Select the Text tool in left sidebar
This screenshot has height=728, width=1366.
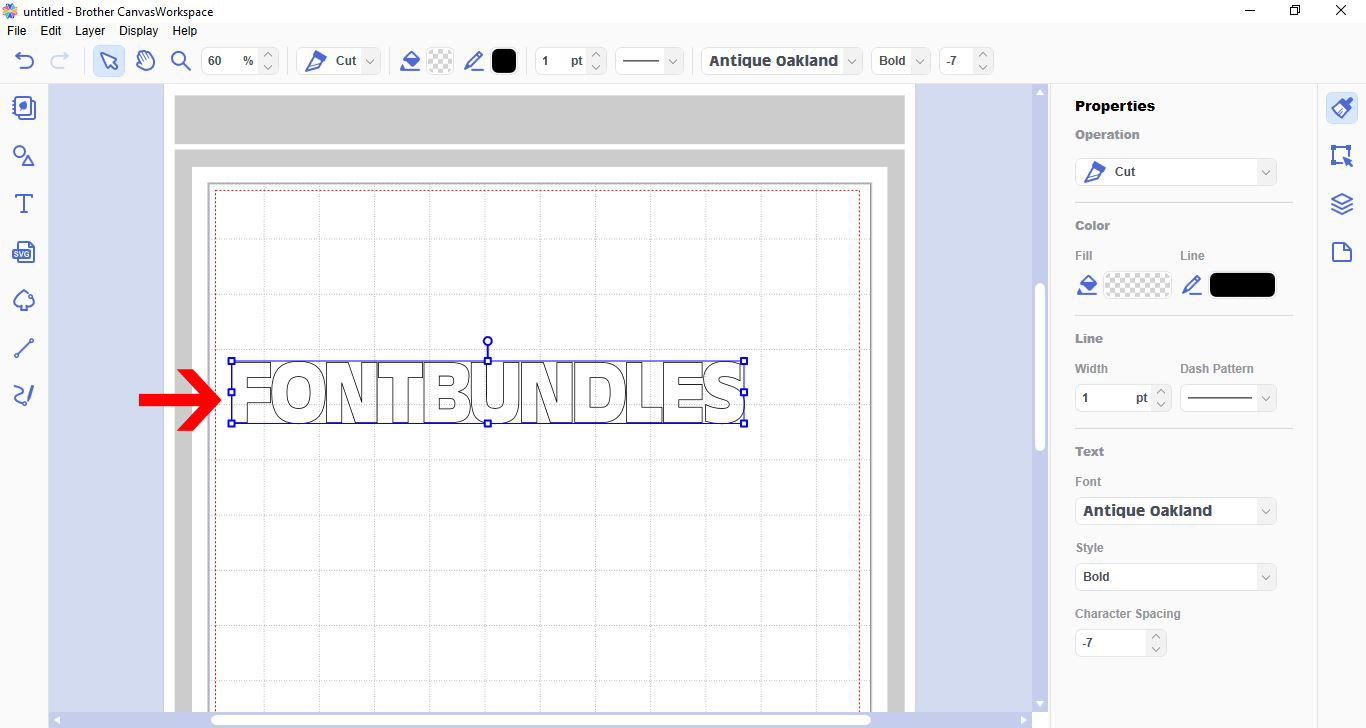pos(24,204)
